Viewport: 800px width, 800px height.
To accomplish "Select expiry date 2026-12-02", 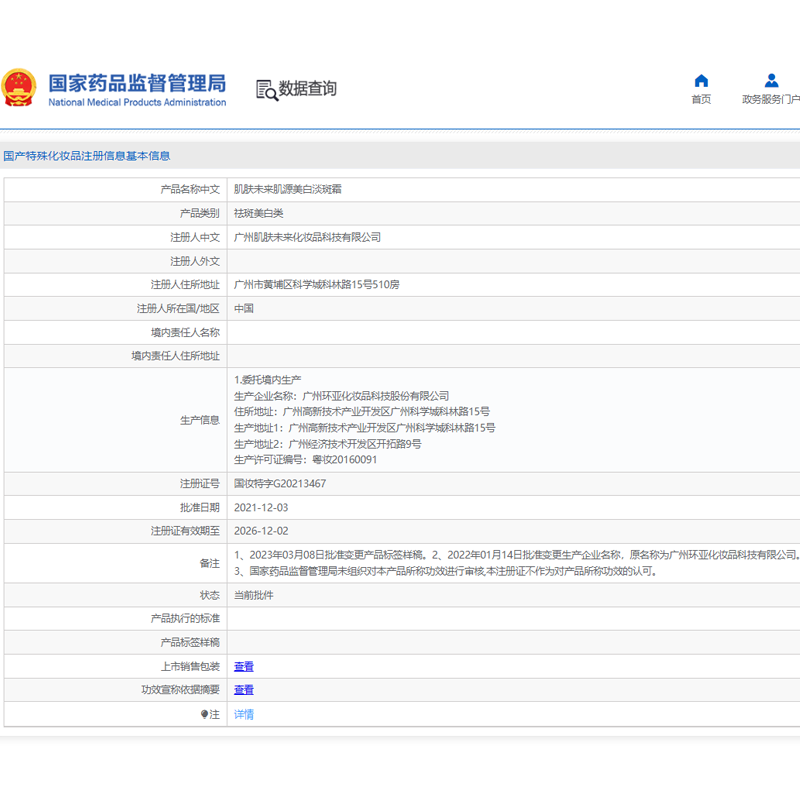I will click(x=261, y=531).
